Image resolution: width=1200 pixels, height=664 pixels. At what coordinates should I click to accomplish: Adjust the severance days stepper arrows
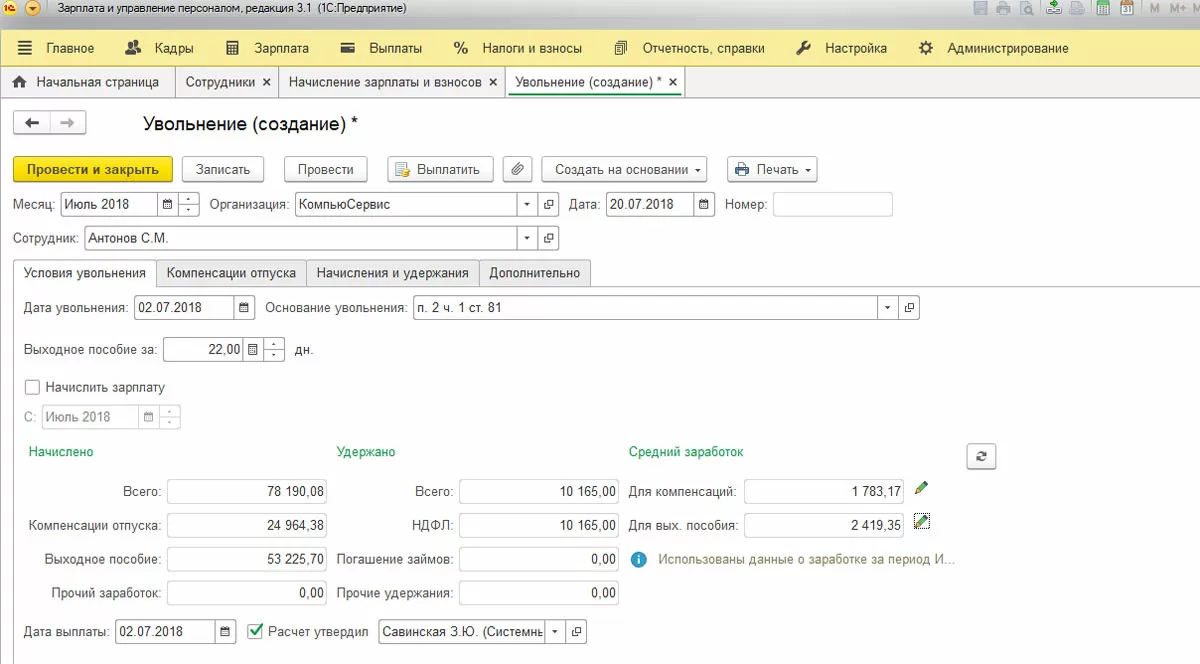[x=275, y=350]
